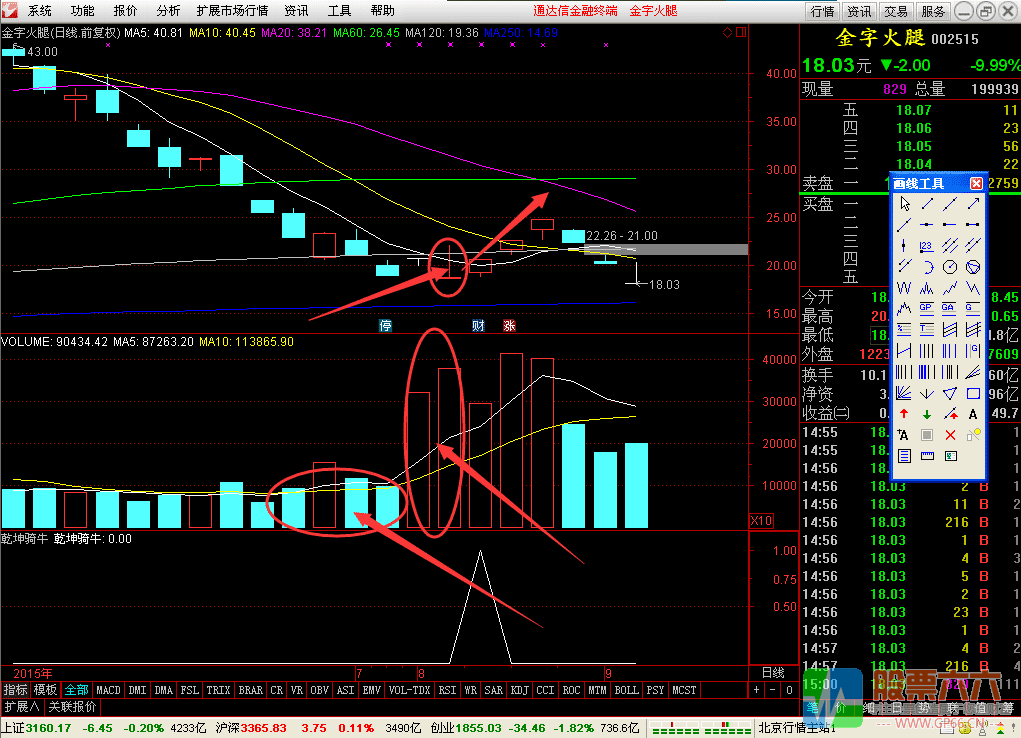Click the - zoom button beside indicator tabs
This screenshot has height=738, width=1021.
click(772, 690)
